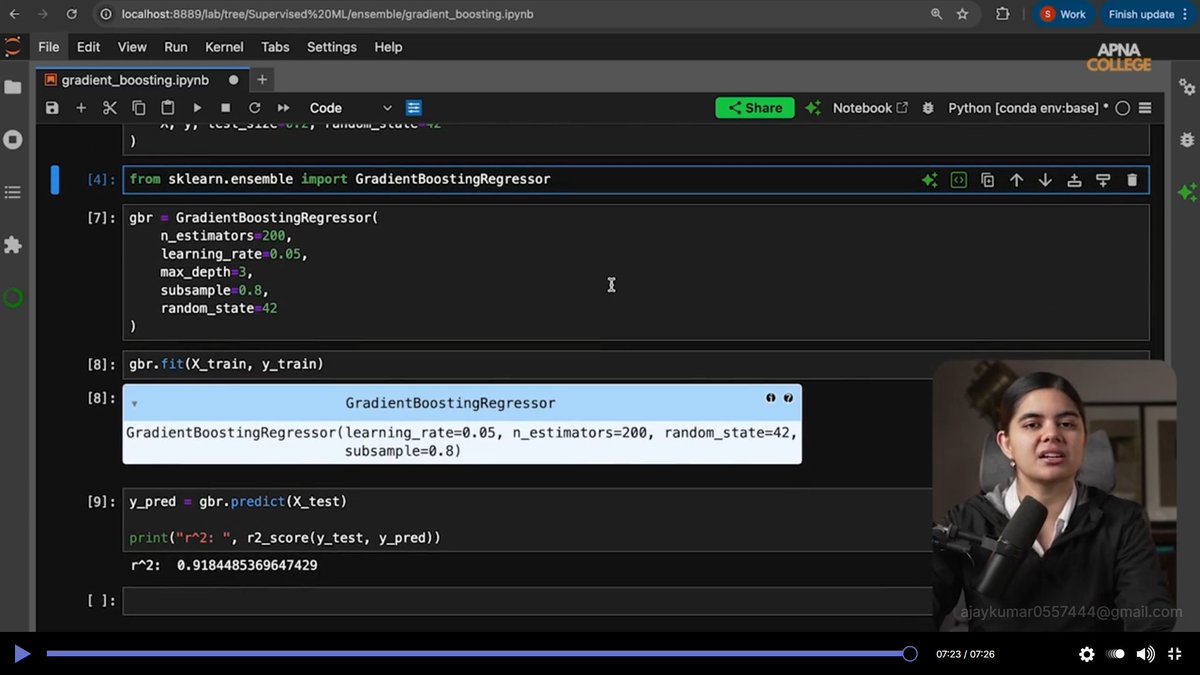This screenshot has height=675, width=1200.
Task: Open the Run menu
Action: click(x=176, y=47)
